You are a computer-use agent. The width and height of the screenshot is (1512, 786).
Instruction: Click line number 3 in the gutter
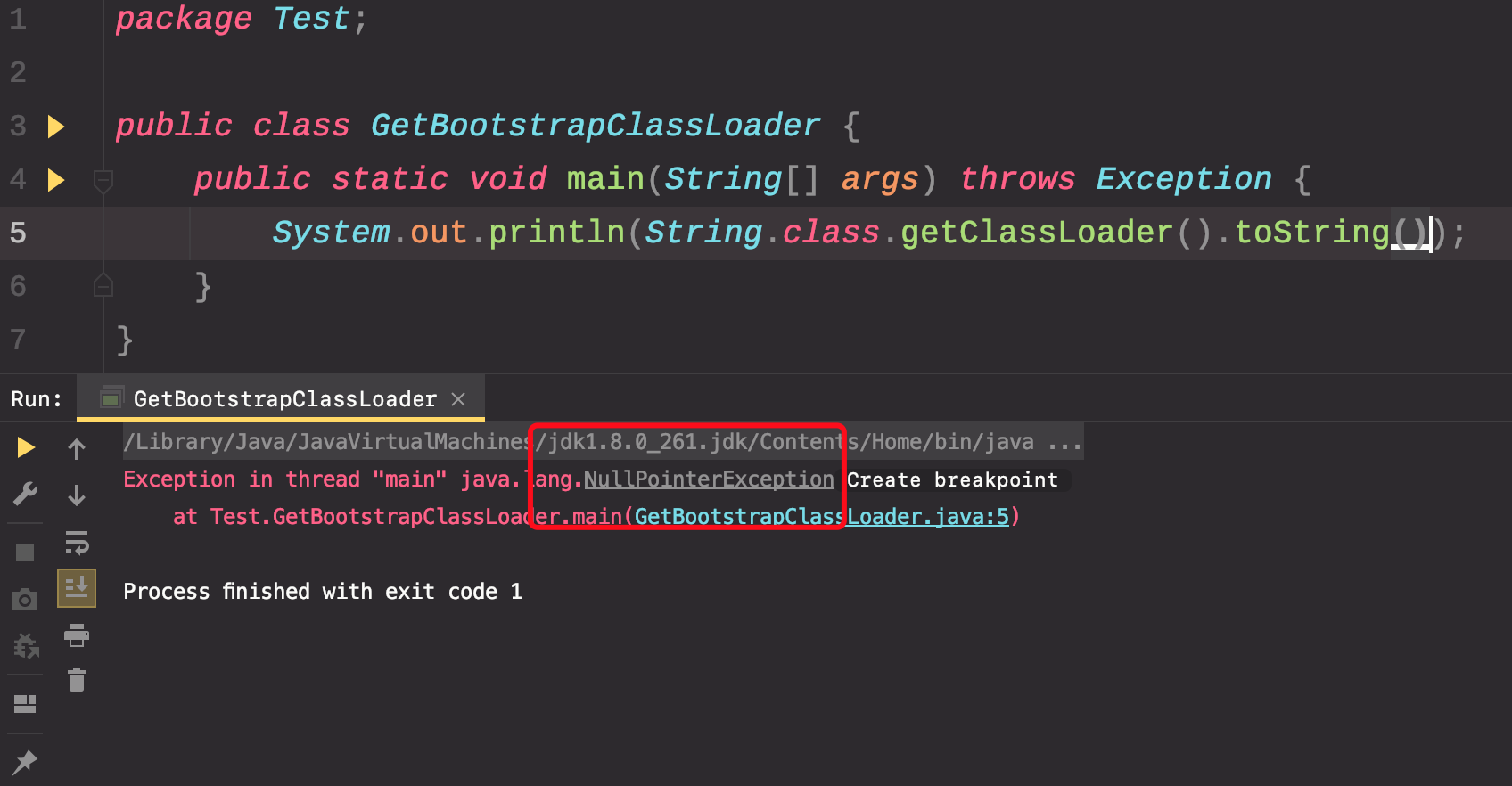(x=18, y=127)
